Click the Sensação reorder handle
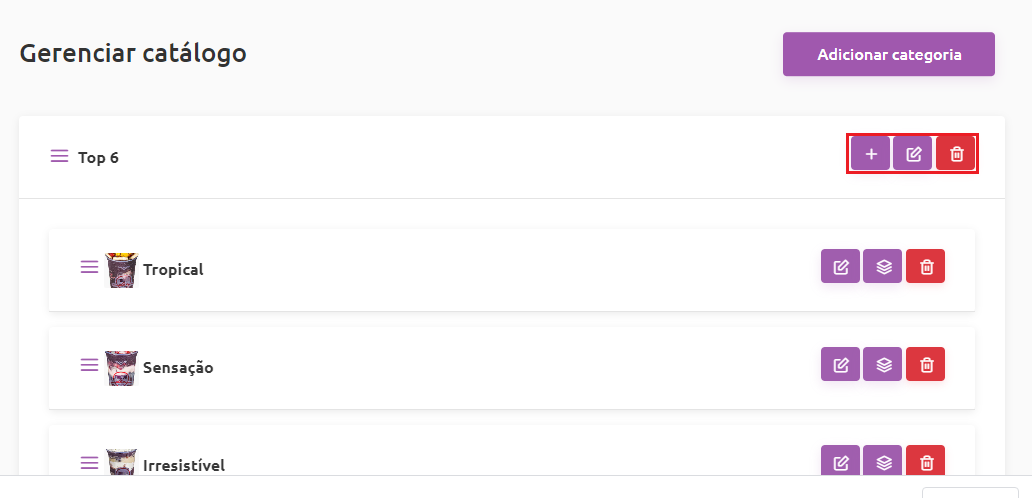Image resolution: width=1032 pixels, height=498 pixels. click(x=90, y=364)
